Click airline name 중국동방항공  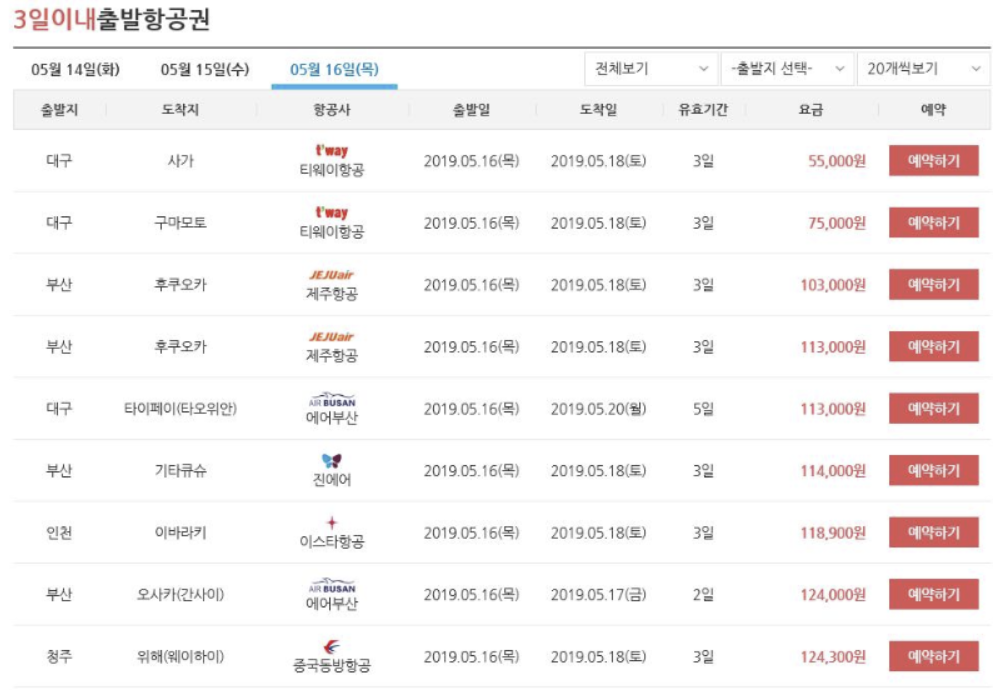(x=332, y=665)
